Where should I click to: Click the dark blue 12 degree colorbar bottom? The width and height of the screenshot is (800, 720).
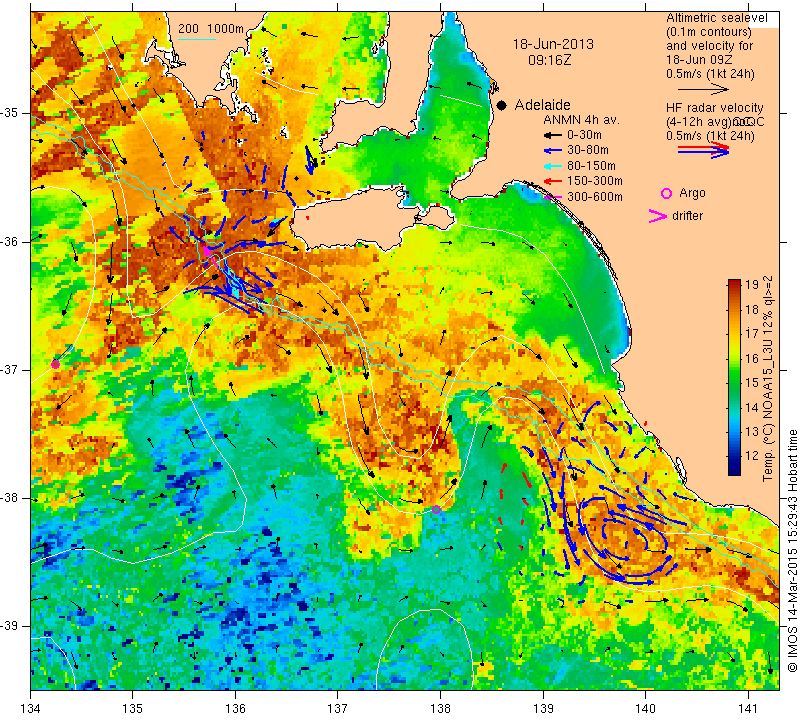coord(734,466)
